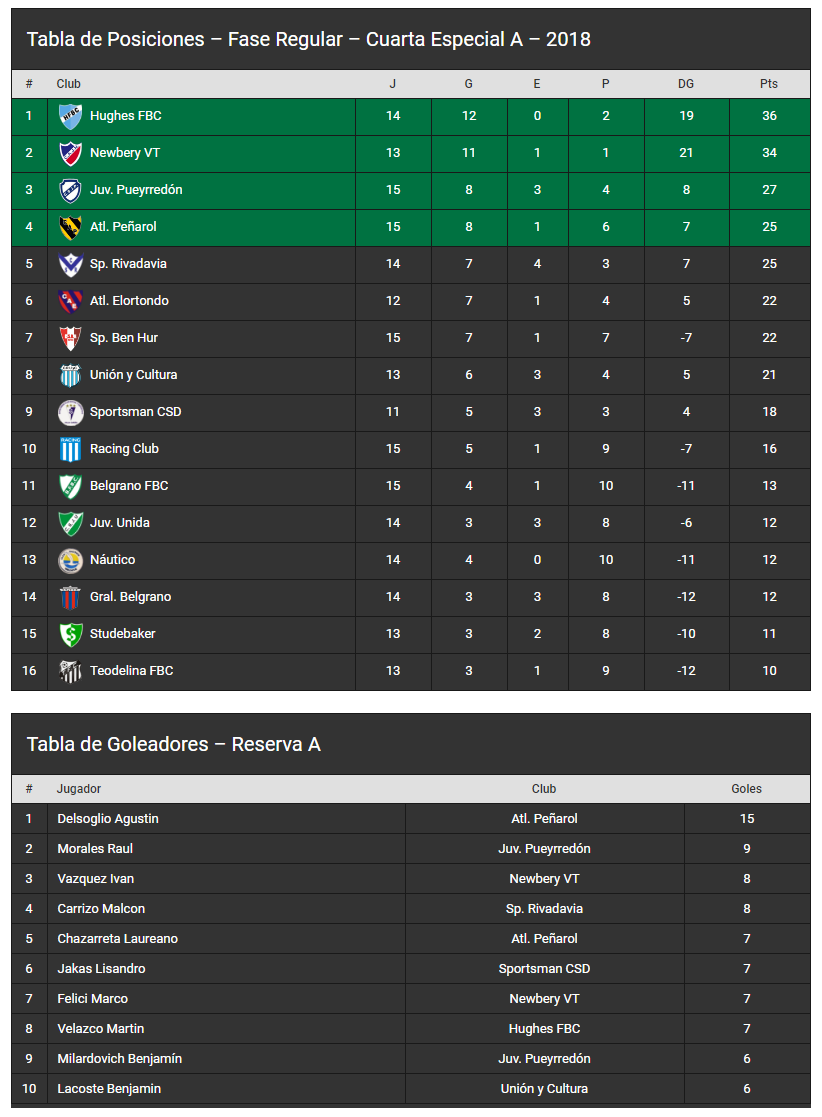Screen dimensions: 822x1117
Task: Open the Juv. Pueyrredón team name link
Action: [136, 190]
